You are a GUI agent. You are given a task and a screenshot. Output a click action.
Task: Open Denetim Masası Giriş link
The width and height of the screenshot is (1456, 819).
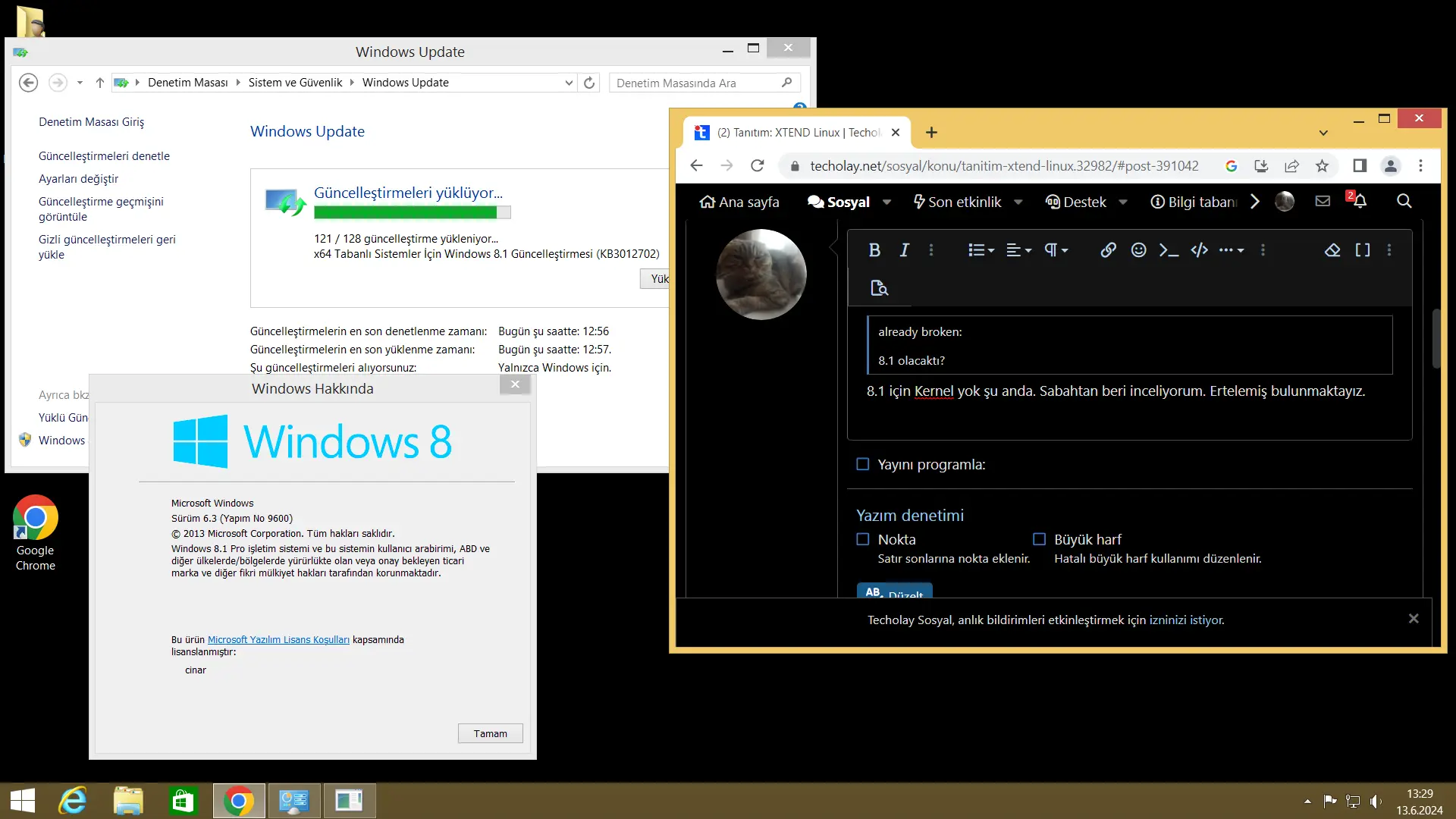[91, 122]
